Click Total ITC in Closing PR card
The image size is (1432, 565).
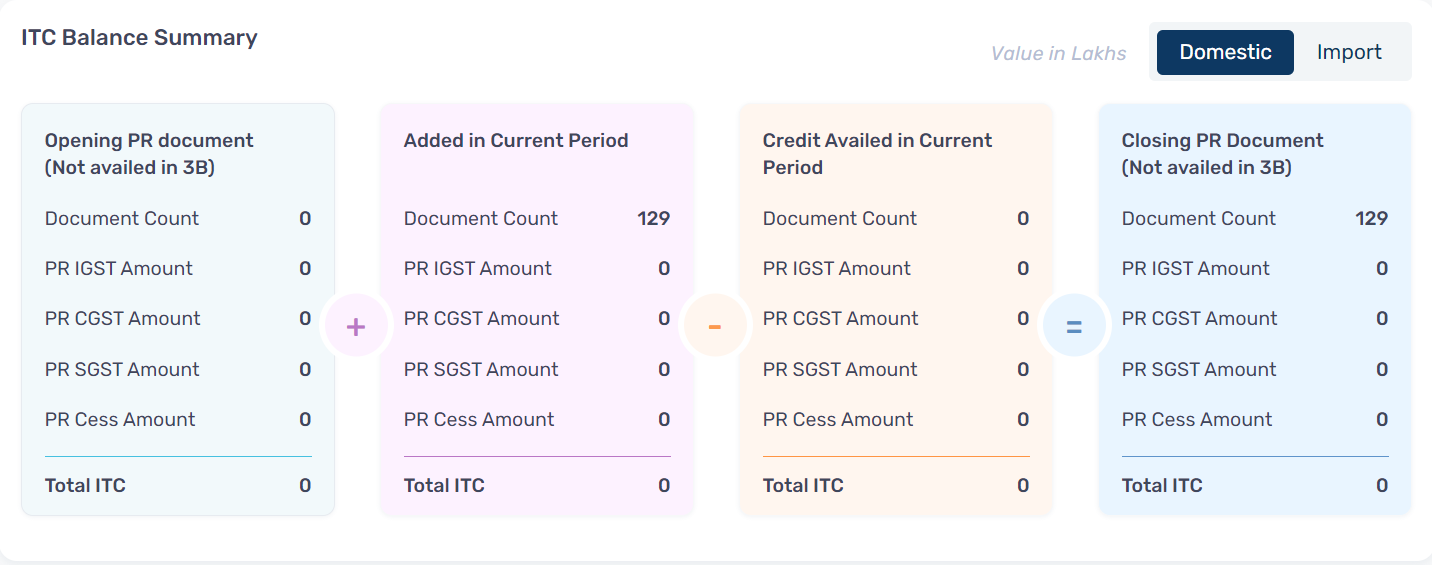coord(1162,486)
